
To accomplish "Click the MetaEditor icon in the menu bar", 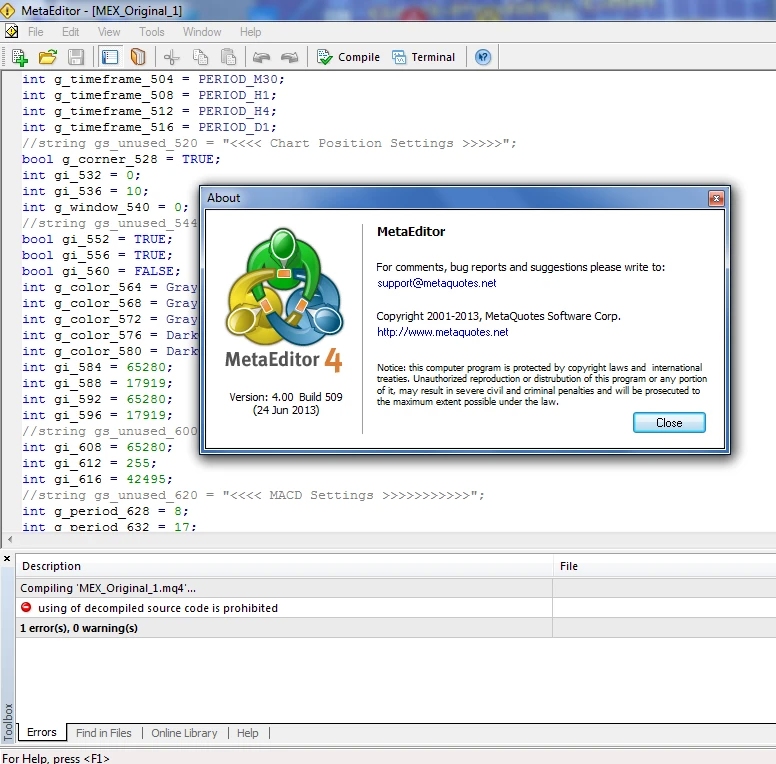I will click(x=11, y=32).
